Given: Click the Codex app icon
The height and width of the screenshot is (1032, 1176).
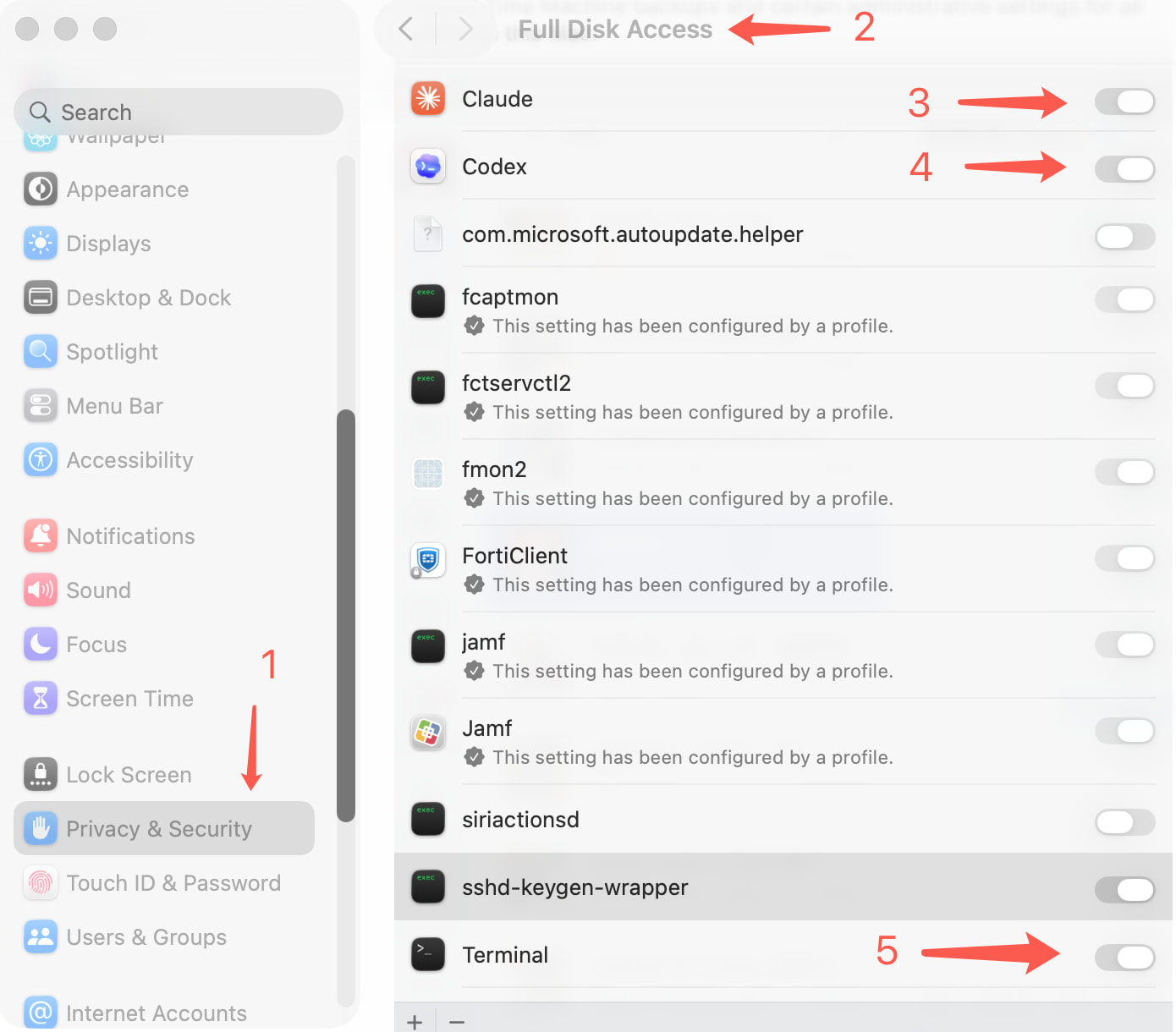Looking at the screenshot, I should [428, 167].
